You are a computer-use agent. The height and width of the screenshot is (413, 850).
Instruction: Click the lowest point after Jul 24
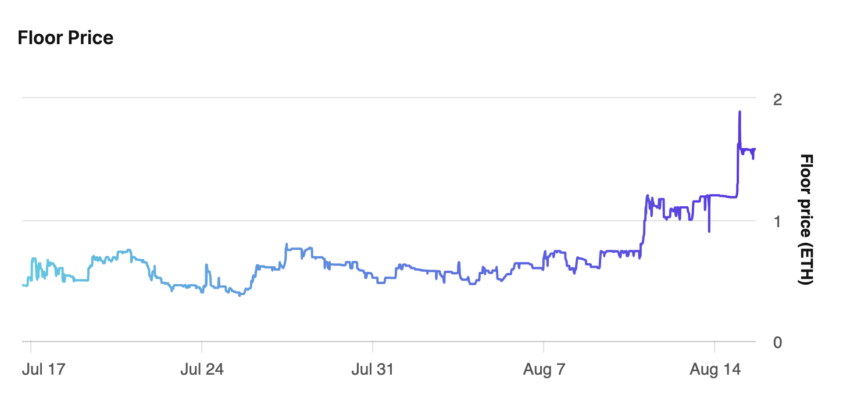pyautogui.click(x=241, y=295)
